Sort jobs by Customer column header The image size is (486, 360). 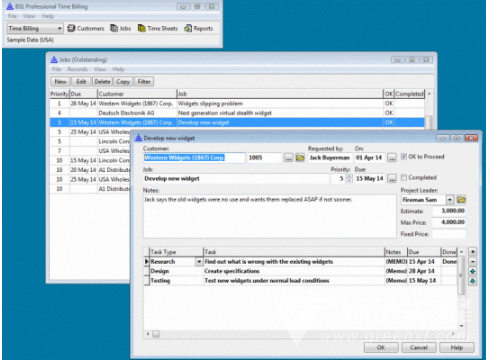point(136,94)
